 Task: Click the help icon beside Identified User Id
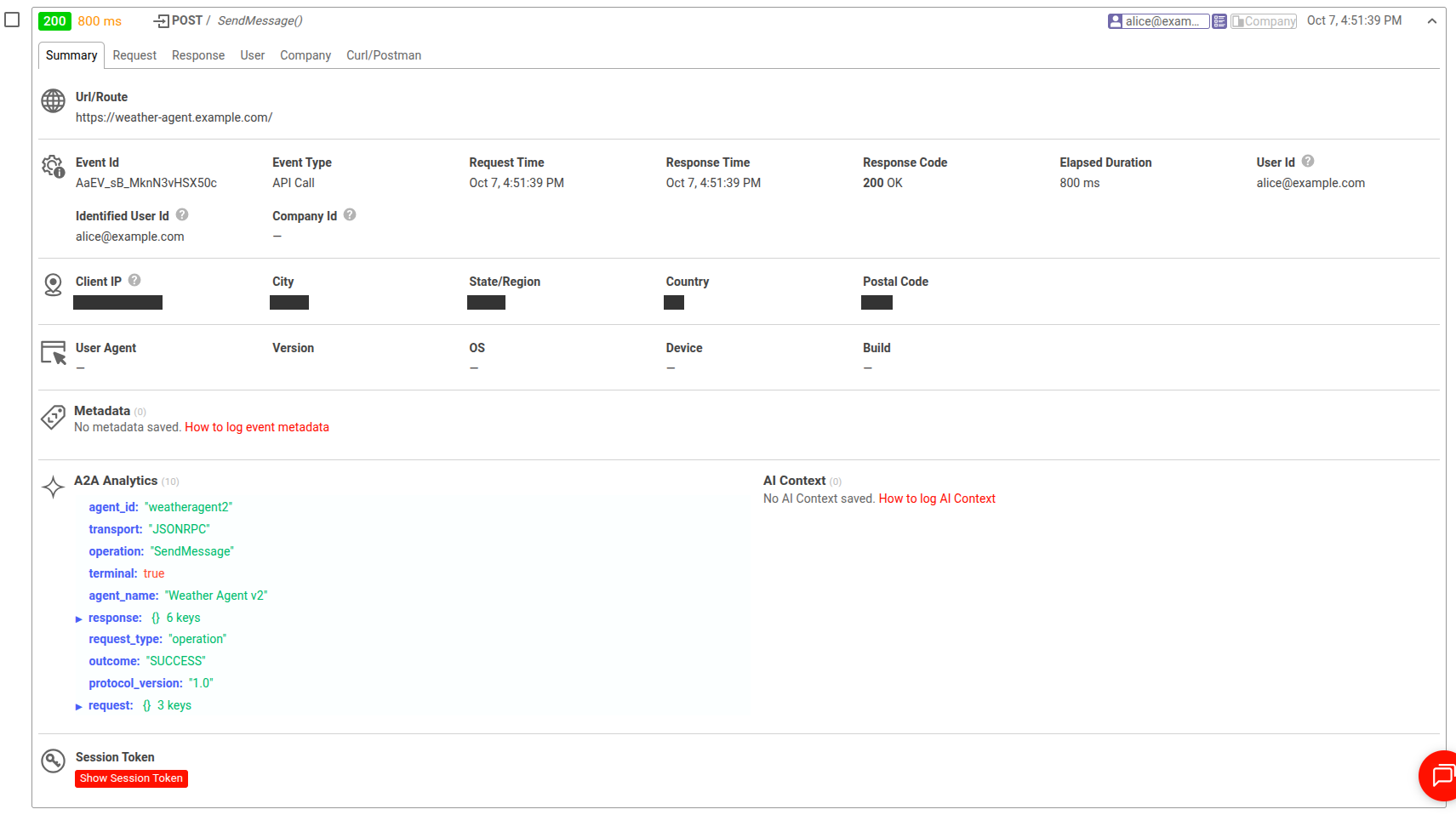182,214
